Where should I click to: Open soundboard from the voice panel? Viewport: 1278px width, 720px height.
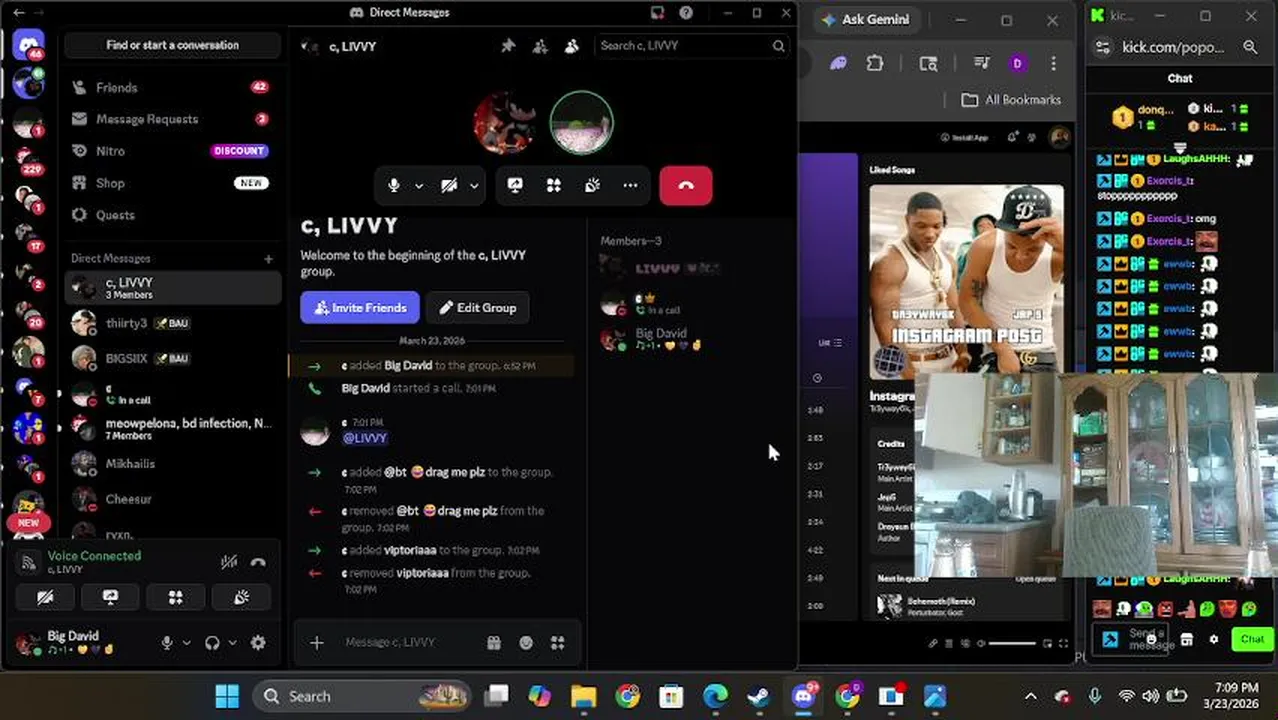(x=241, y=597)
